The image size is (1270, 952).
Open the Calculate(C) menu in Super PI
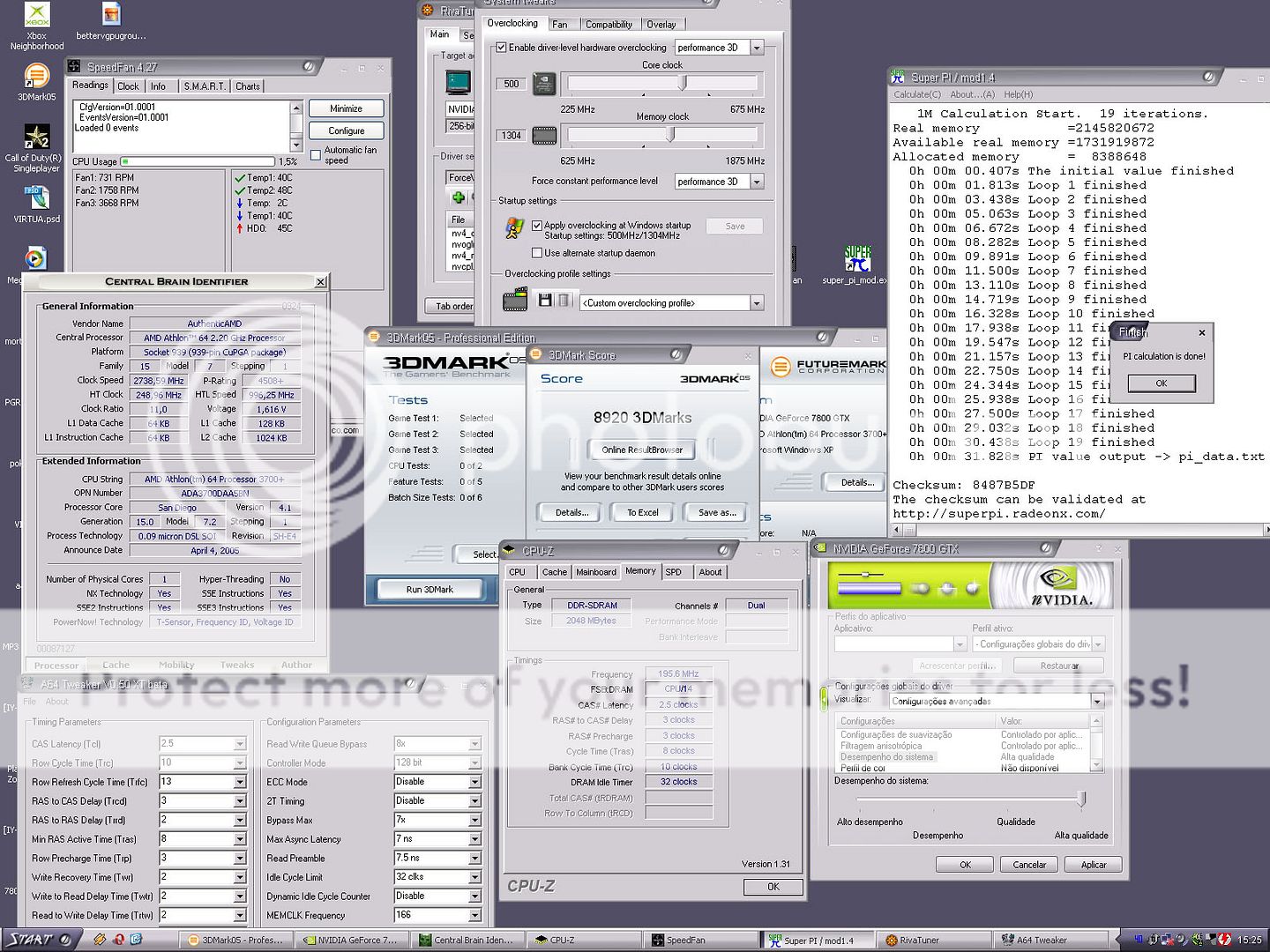917,94
